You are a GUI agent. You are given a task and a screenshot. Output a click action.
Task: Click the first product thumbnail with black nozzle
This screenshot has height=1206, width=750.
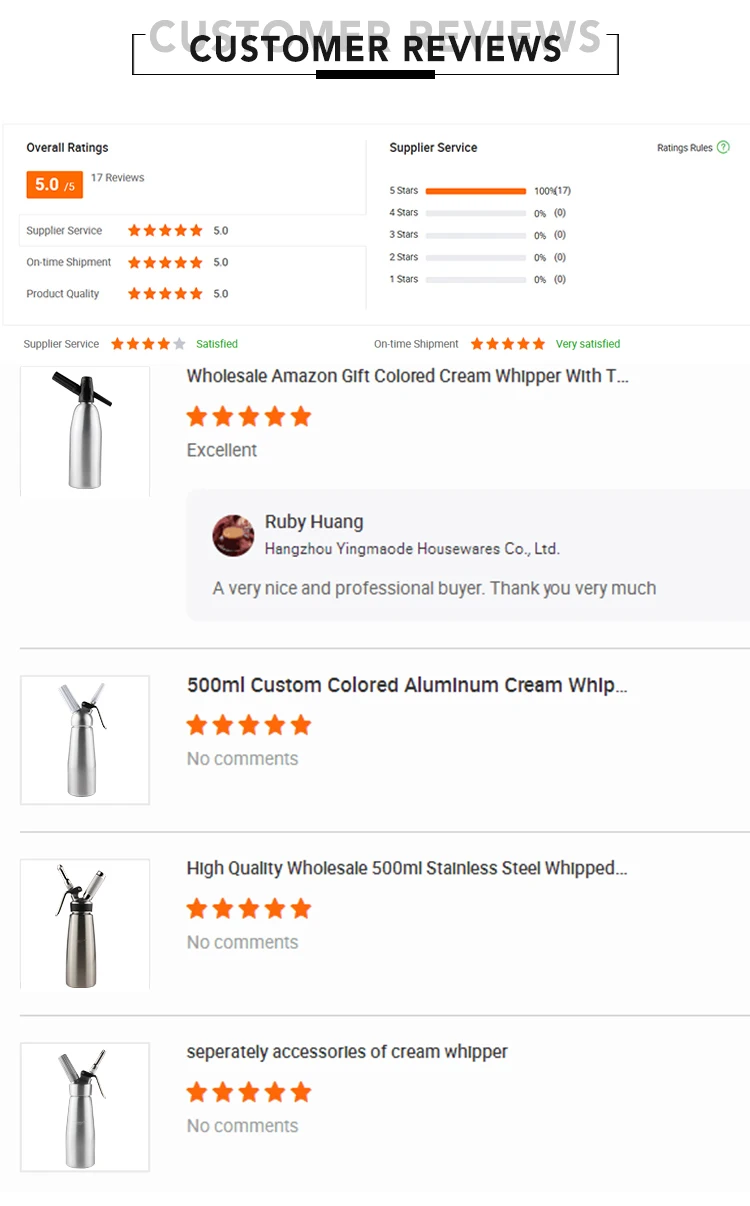[85, 431]
